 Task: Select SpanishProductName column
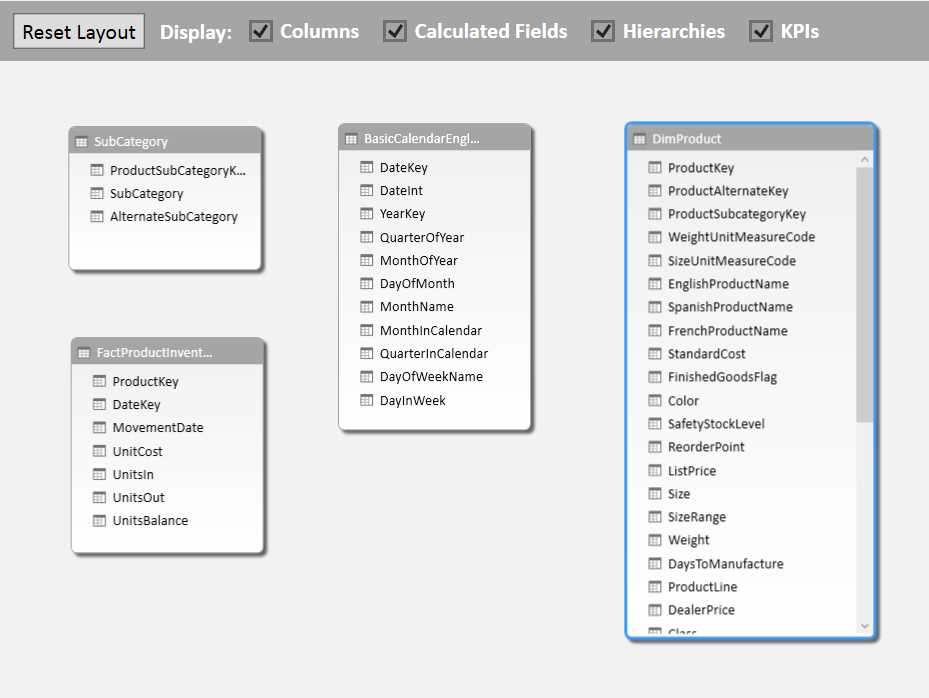730,307
